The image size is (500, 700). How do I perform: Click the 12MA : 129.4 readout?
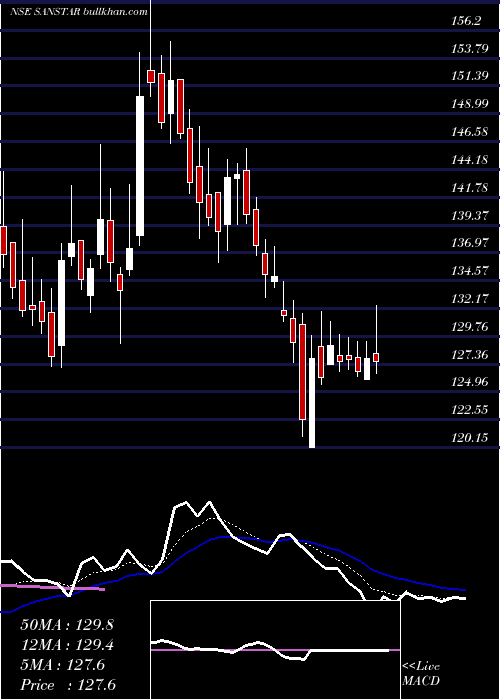coord(67,645)
